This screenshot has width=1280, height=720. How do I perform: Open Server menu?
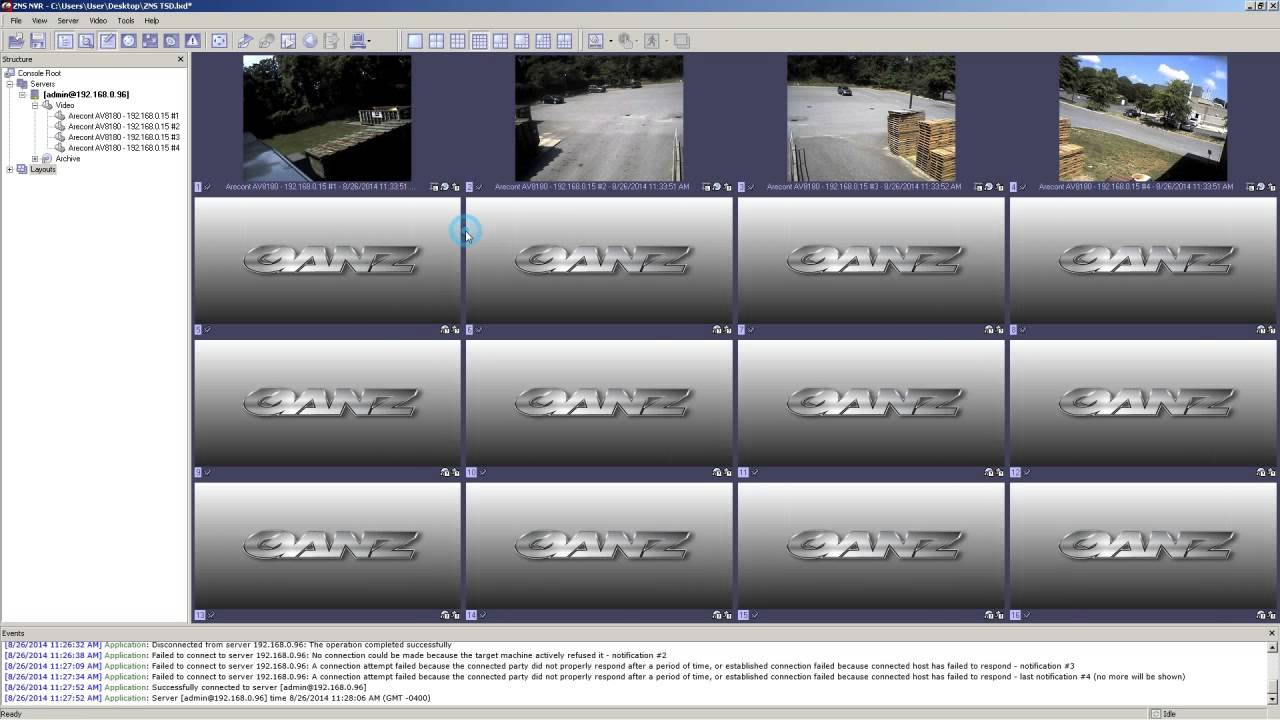point(68,20)
